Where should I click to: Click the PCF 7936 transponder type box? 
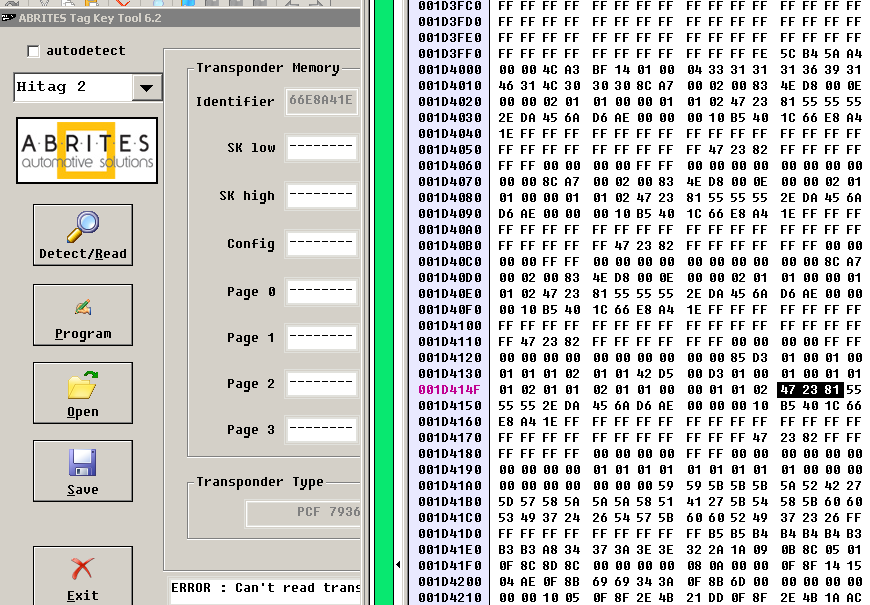pos(302,513)
